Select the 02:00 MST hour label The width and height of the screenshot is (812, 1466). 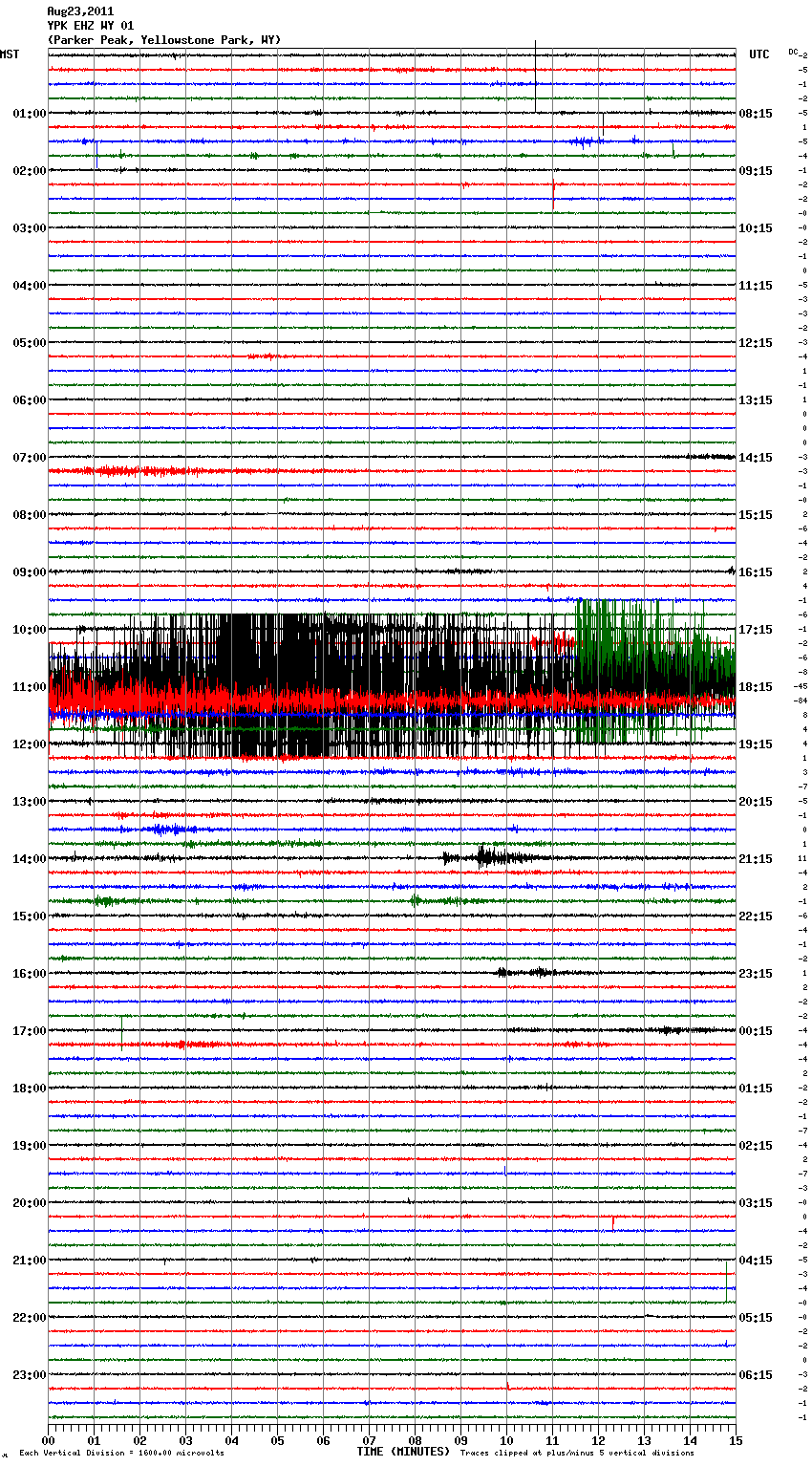tap(30, 171)
